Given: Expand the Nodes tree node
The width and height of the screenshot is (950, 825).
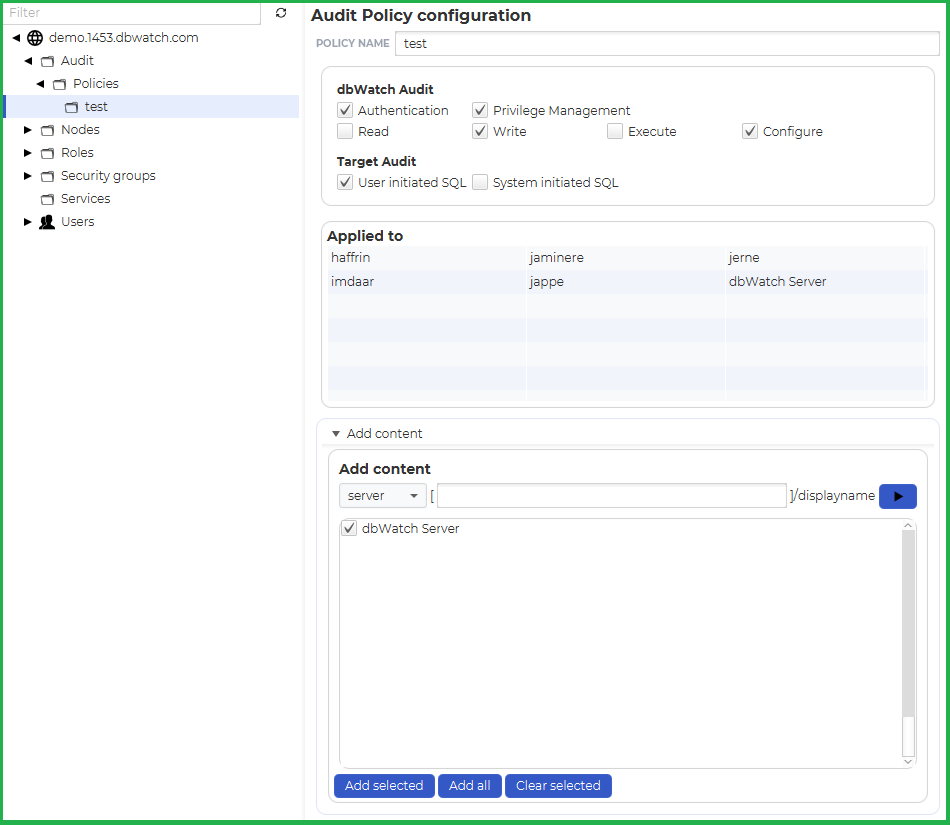Looking at the screenshot, I should coord(28,130).
